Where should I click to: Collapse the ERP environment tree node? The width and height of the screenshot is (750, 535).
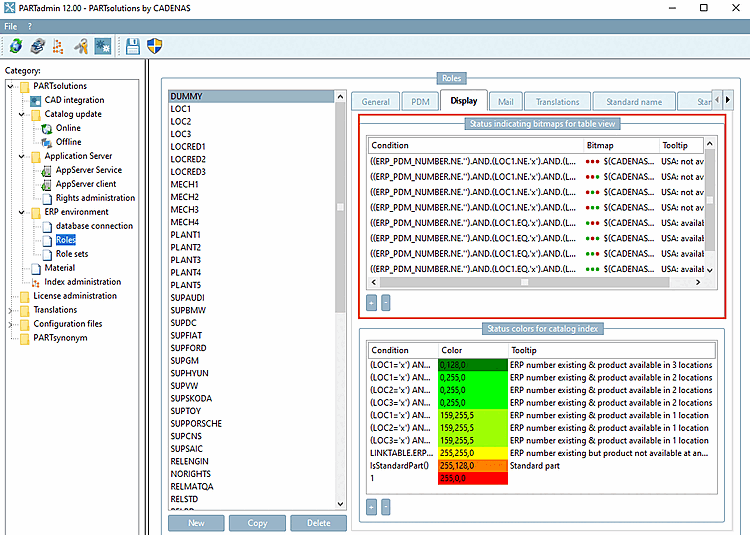22,212
